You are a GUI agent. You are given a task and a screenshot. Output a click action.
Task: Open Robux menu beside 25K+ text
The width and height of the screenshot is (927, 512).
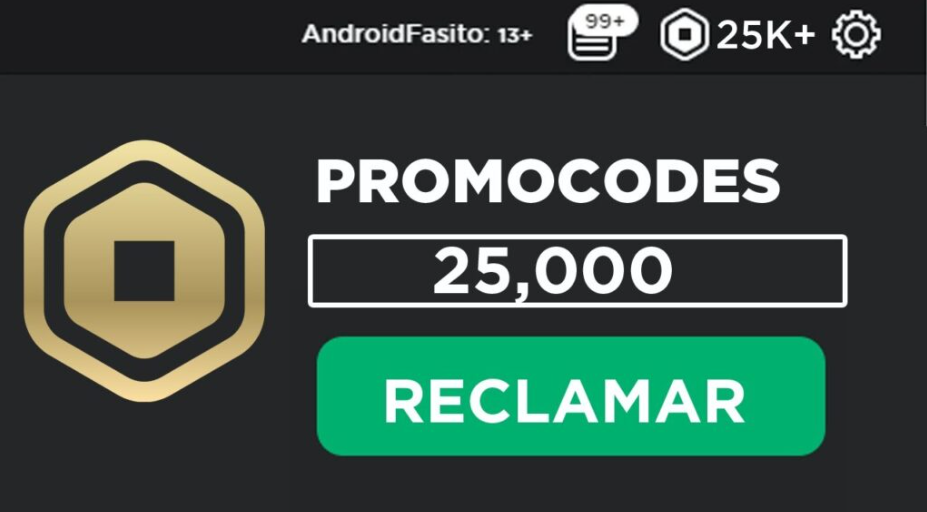pos(684,34)
